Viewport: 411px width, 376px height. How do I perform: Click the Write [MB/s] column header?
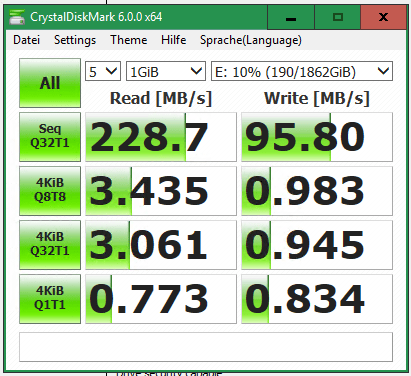click(317, 98)
